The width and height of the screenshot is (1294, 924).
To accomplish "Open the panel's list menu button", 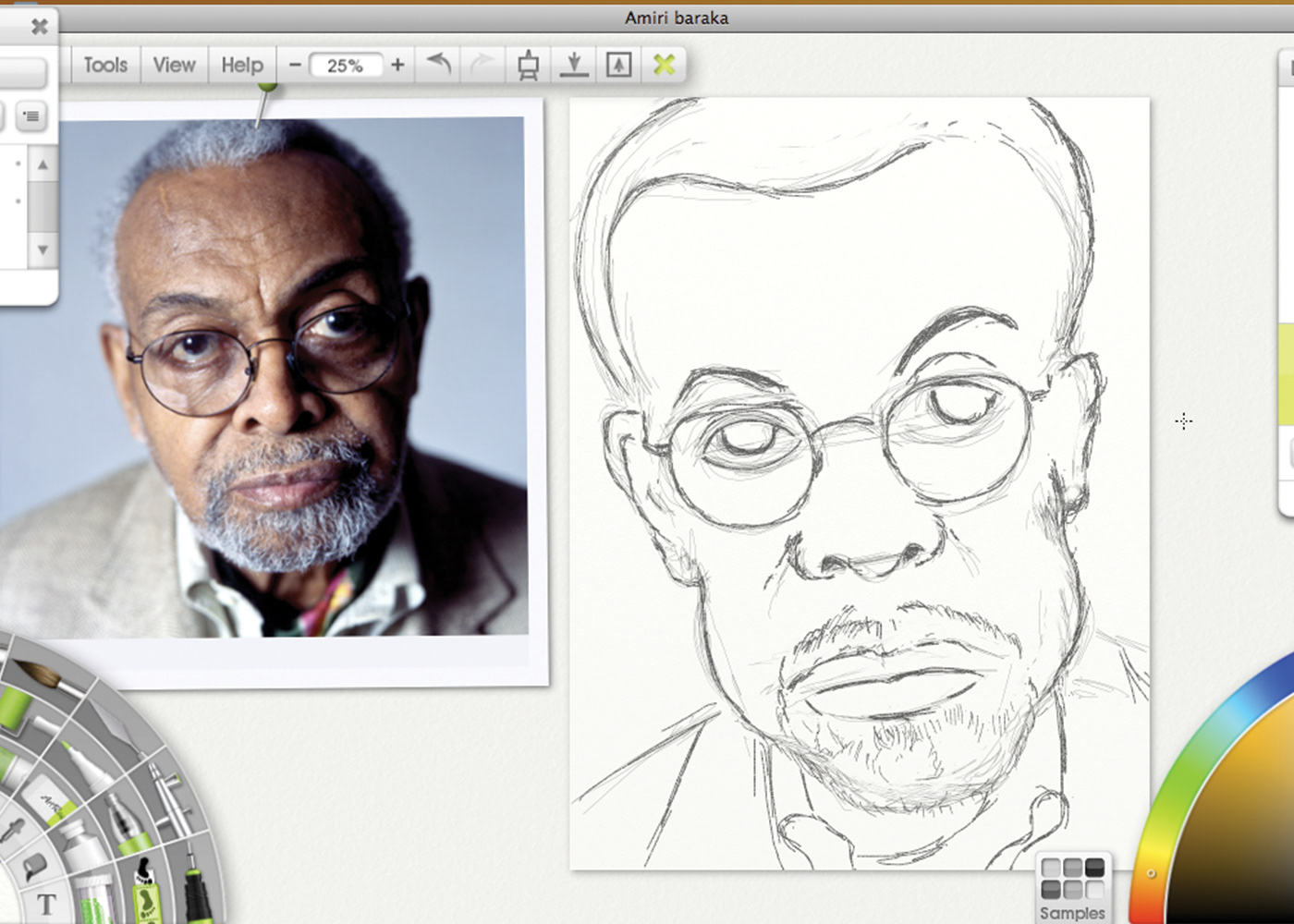I will tap(31, 117).
